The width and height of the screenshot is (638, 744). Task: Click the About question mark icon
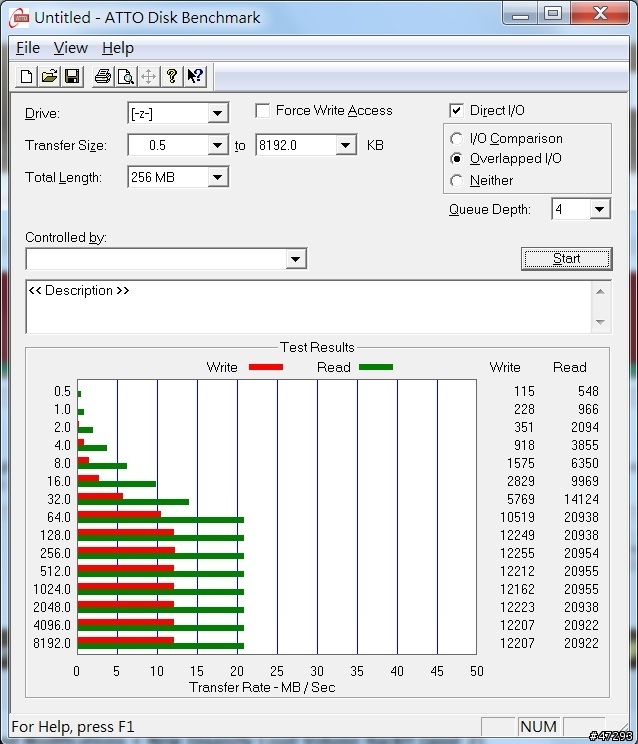(172, 76)
